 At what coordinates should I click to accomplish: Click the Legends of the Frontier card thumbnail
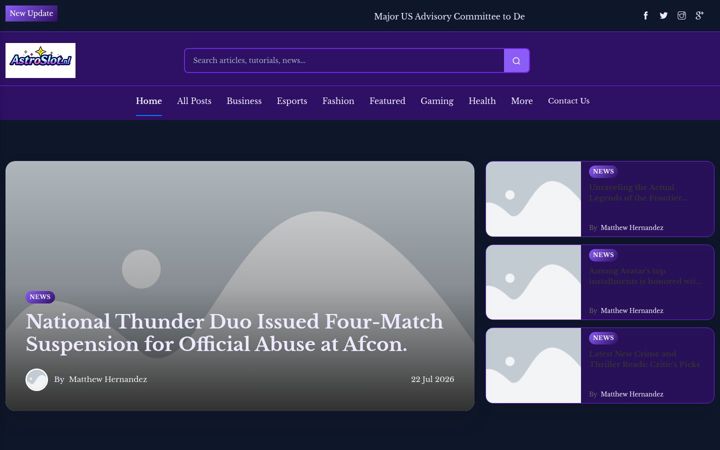[x=533, y=199]
